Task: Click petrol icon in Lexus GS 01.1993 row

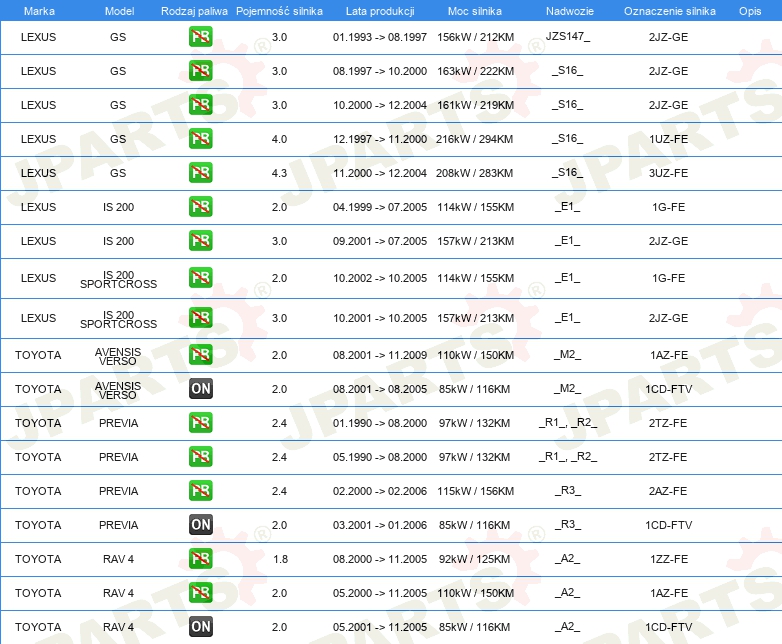Action: 200,37
